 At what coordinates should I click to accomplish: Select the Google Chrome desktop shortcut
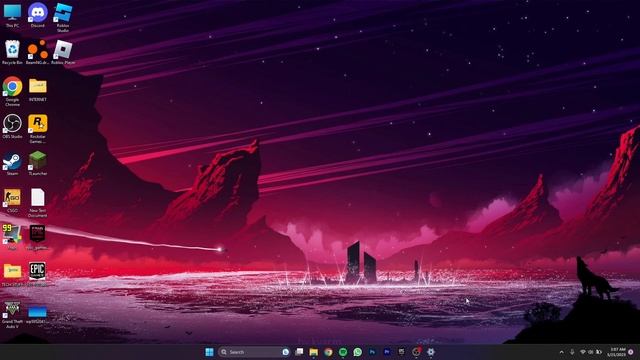pyautogui.click(x=12, y=91)
